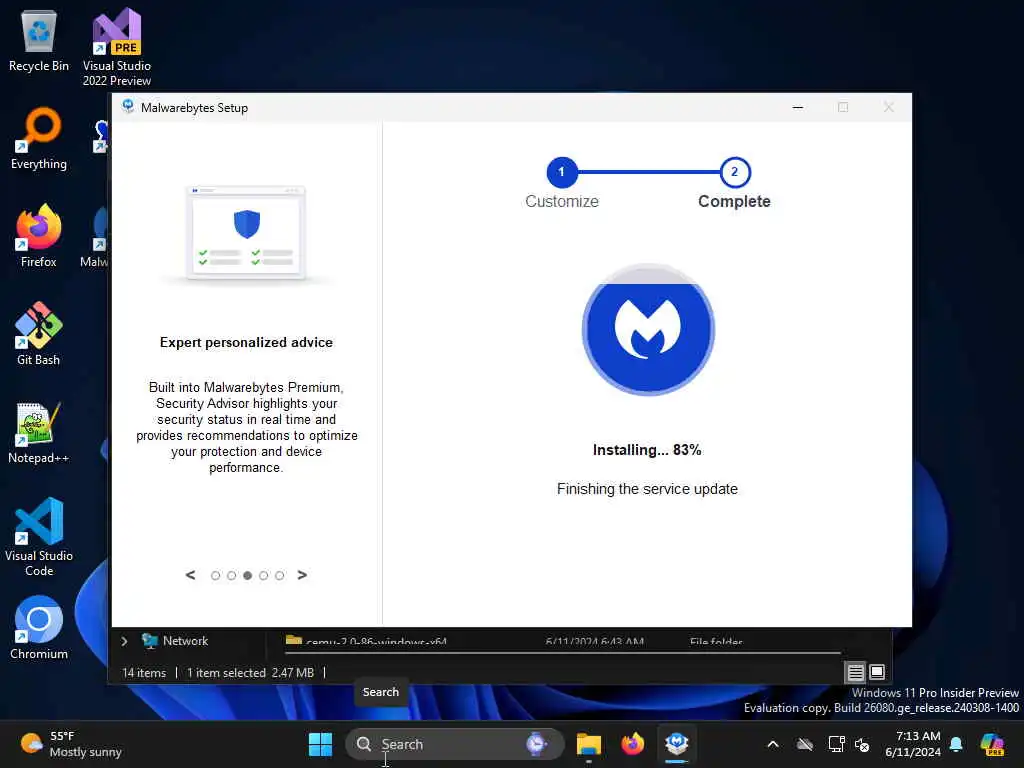The width and height of the screenshot is (1024, 768).
Task: Click the '14 items' status bar text
Action: 144,673
